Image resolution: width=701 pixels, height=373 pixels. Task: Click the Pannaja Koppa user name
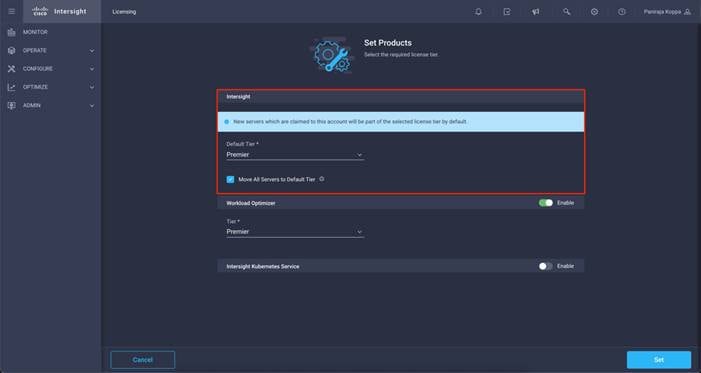pyautogui.click(x=662, y=12)
